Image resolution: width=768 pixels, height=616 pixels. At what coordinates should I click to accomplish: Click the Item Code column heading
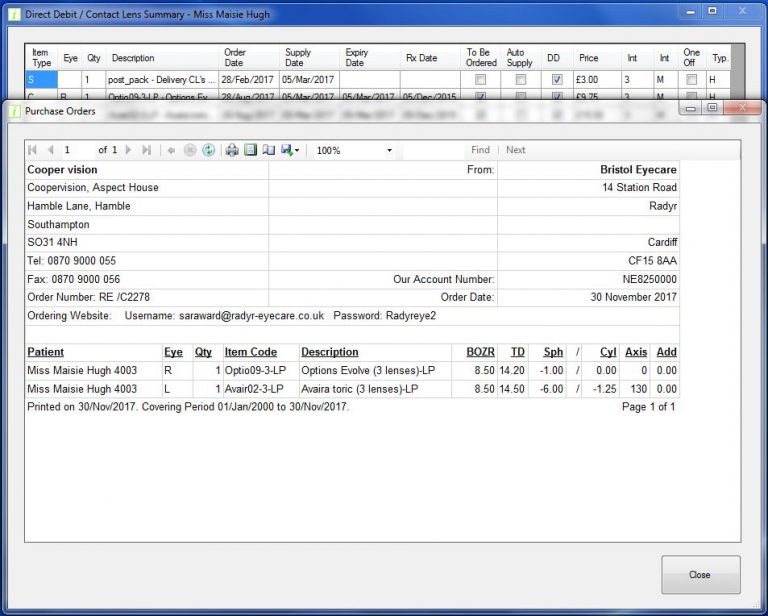point(251,352)
